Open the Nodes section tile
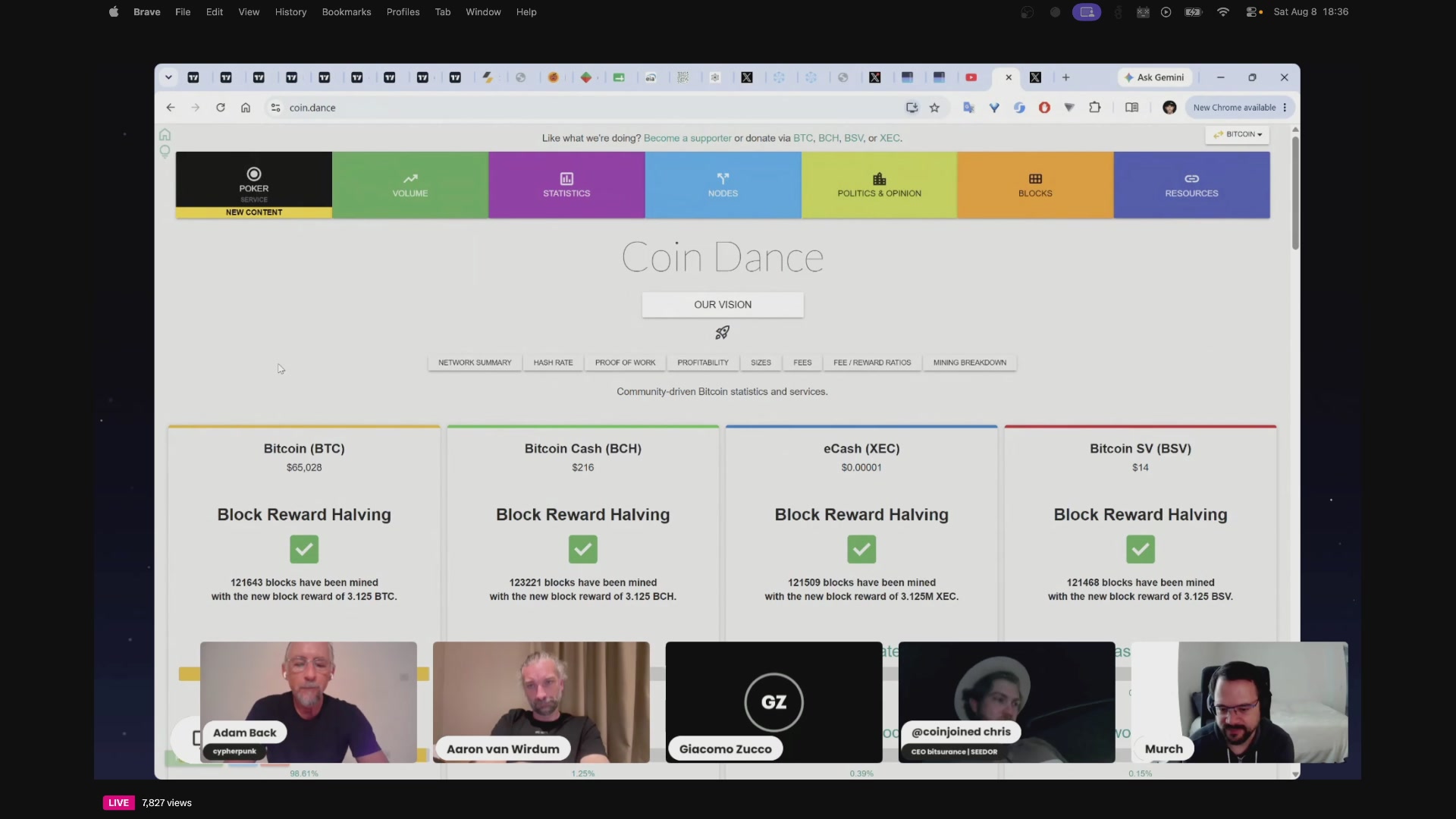Viewport: 1456px width, 819px height. 723,185
